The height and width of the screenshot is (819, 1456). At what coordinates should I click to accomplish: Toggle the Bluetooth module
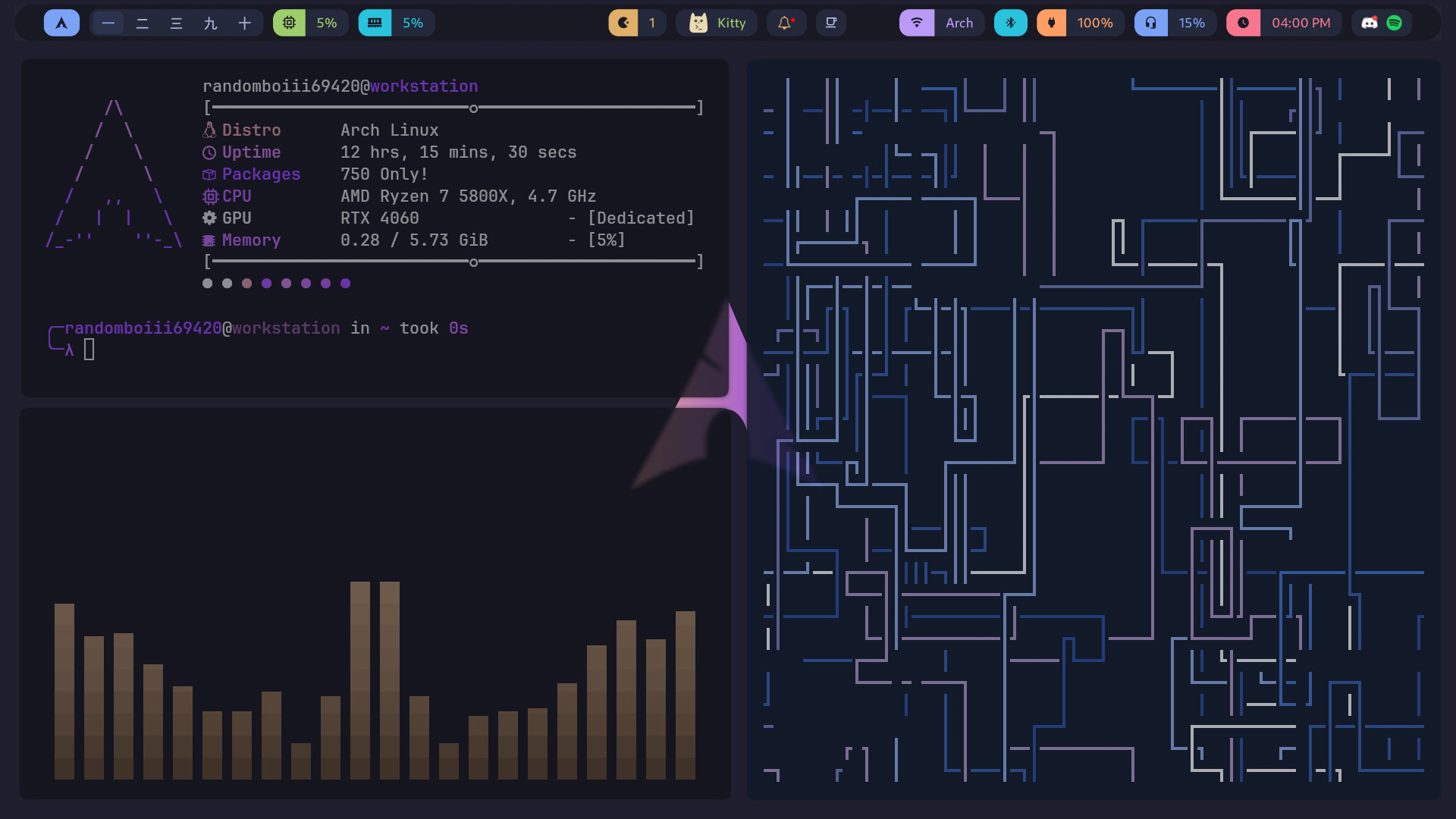pyautogui.click(x=1010, y=23)
